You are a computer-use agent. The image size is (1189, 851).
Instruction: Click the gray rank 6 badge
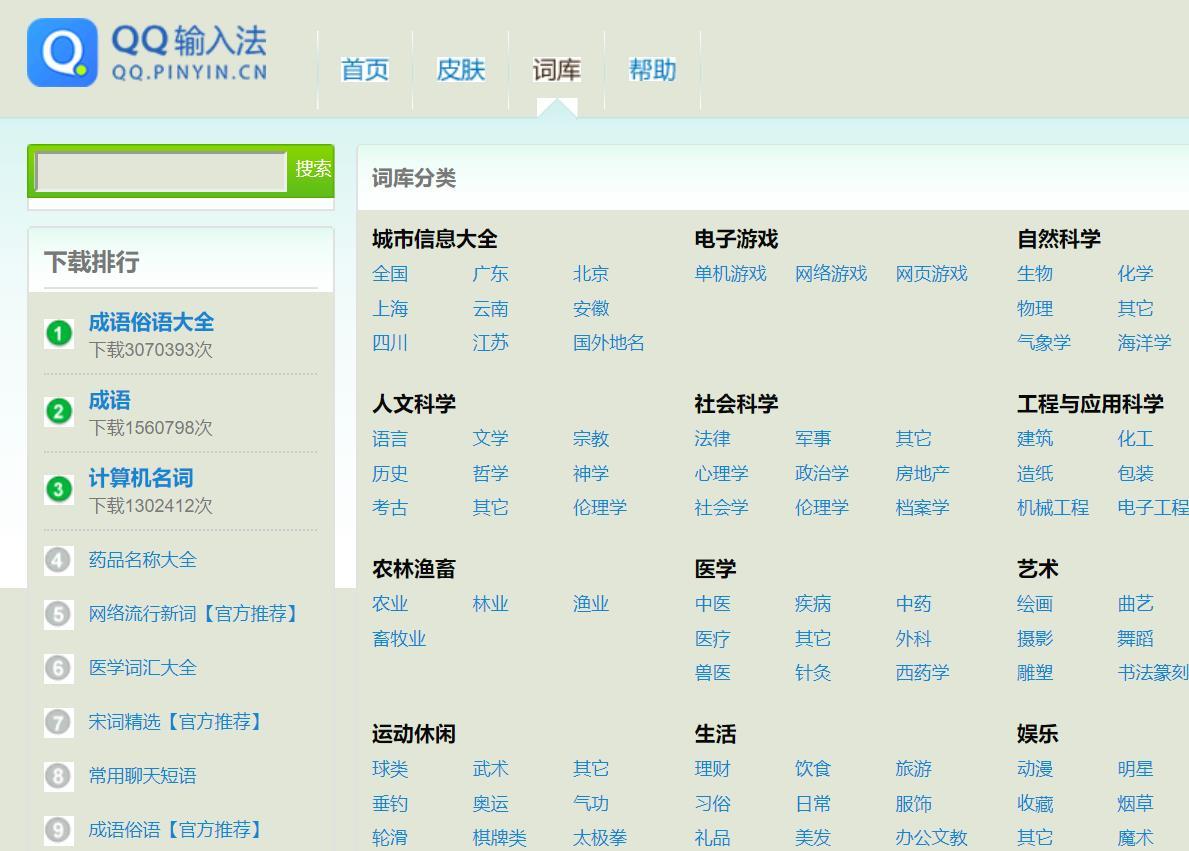point(58,668)
